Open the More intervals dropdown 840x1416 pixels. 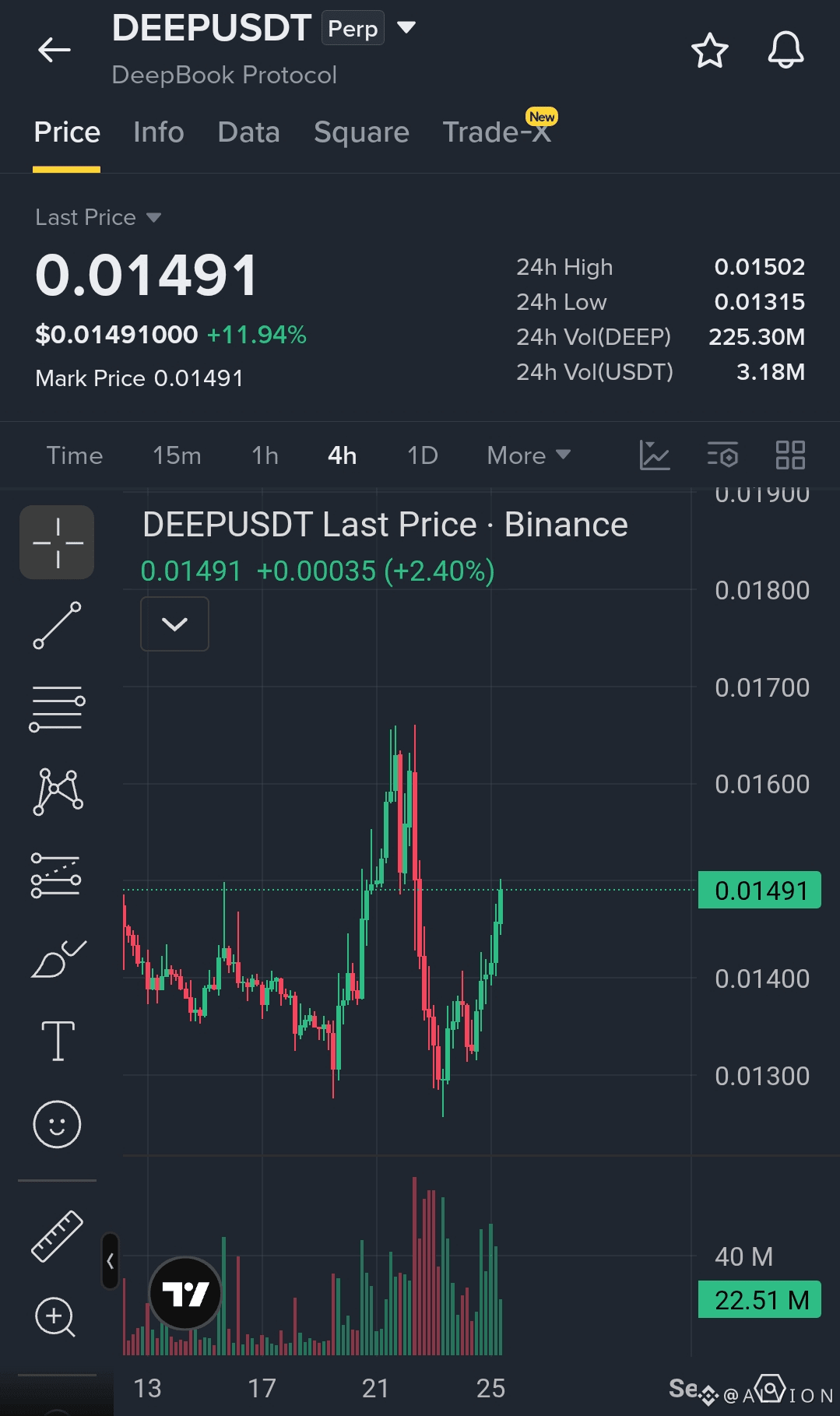point(529,455)
